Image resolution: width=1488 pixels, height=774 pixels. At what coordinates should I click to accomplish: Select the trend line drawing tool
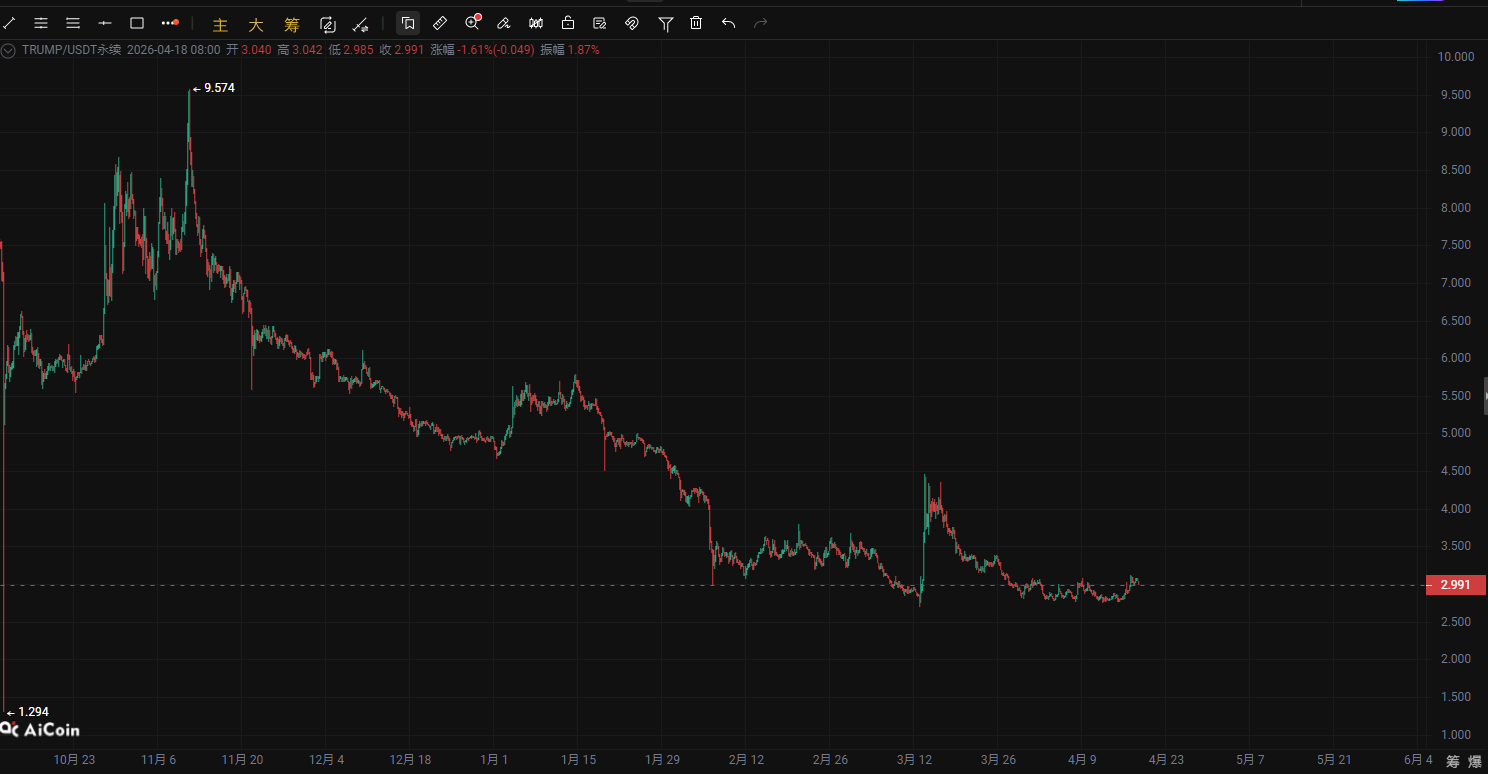coord(9,22)
